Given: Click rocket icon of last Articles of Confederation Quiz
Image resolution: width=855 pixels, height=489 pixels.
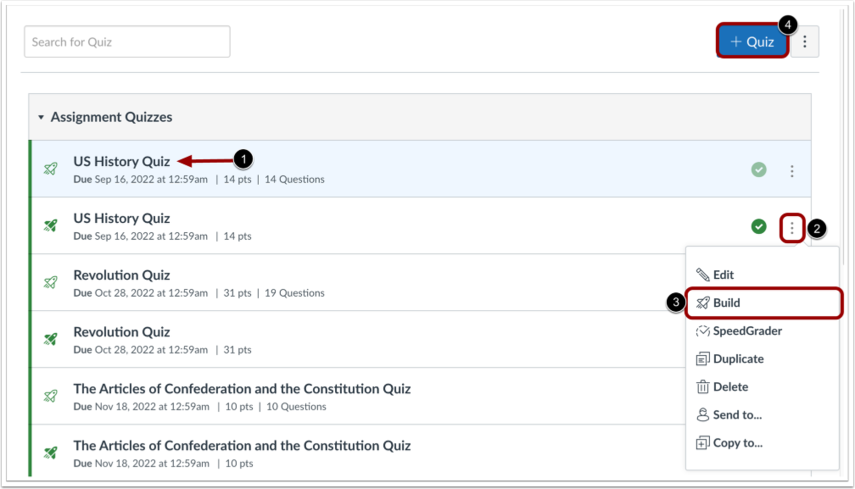Looking at the screenshot, I should click(x=51, y=452).
